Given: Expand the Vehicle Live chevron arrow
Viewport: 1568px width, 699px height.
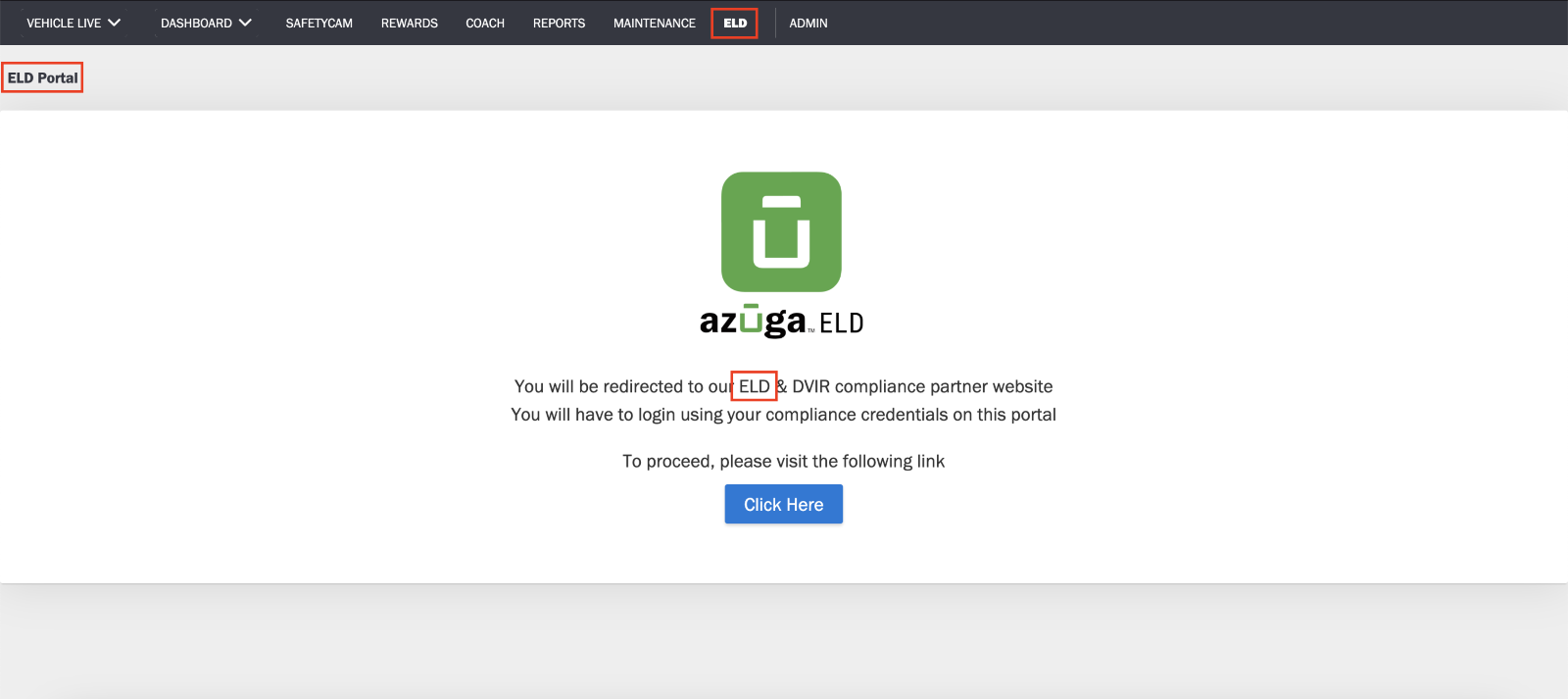Looking at the screenshot, I should tap(115, 23).
